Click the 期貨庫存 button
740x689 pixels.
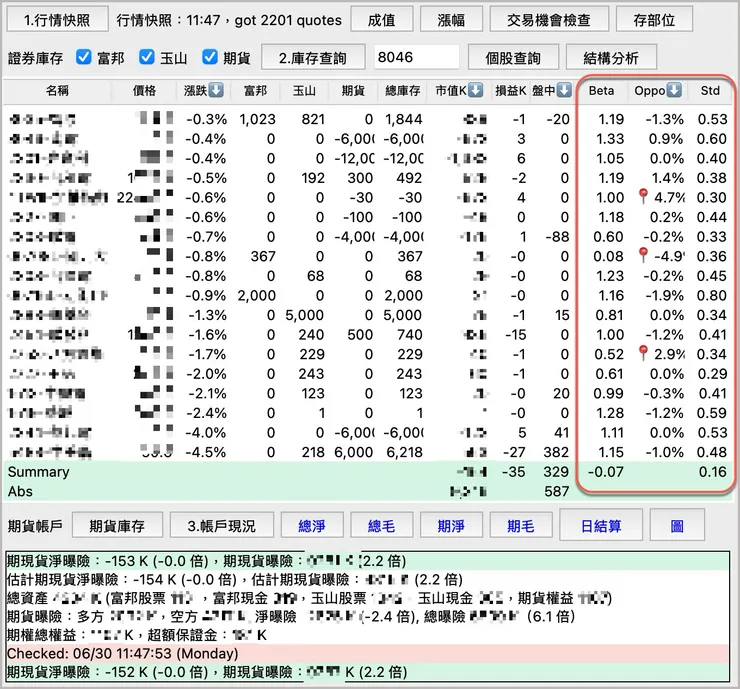[117, 526]
